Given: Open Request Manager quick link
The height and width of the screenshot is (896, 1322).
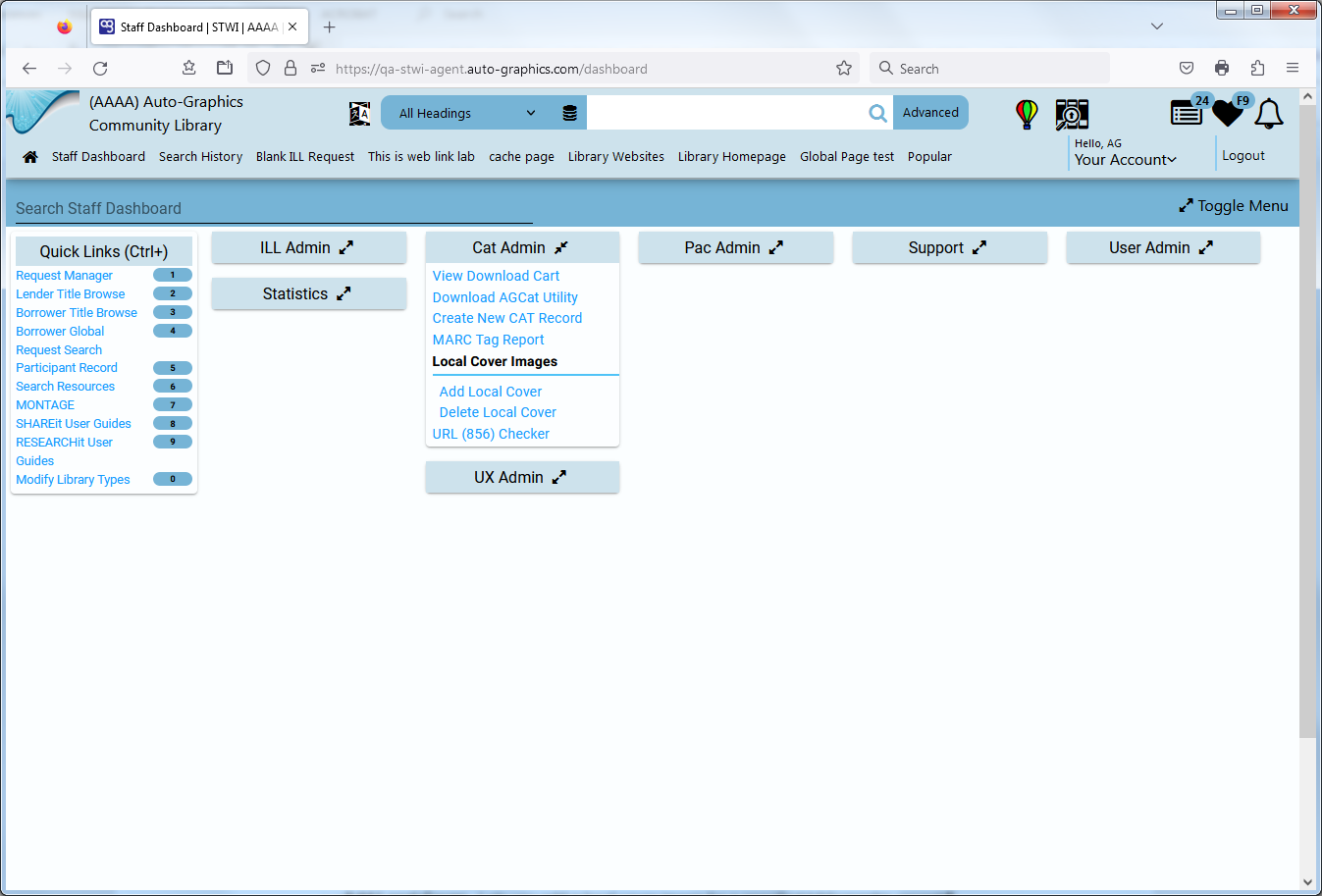Looking at the screenshot, I should [64, 276].
